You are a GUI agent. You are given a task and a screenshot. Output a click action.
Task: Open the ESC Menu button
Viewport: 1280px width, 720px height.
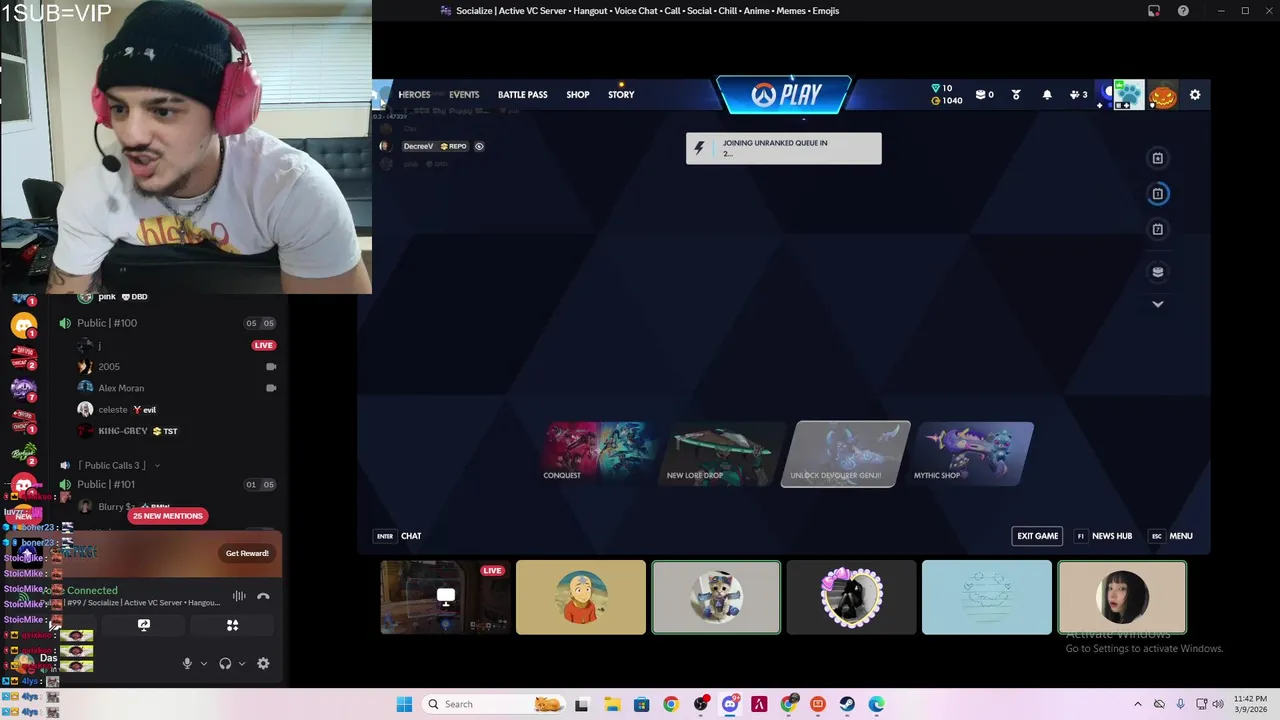click(x=1171, y=536)
